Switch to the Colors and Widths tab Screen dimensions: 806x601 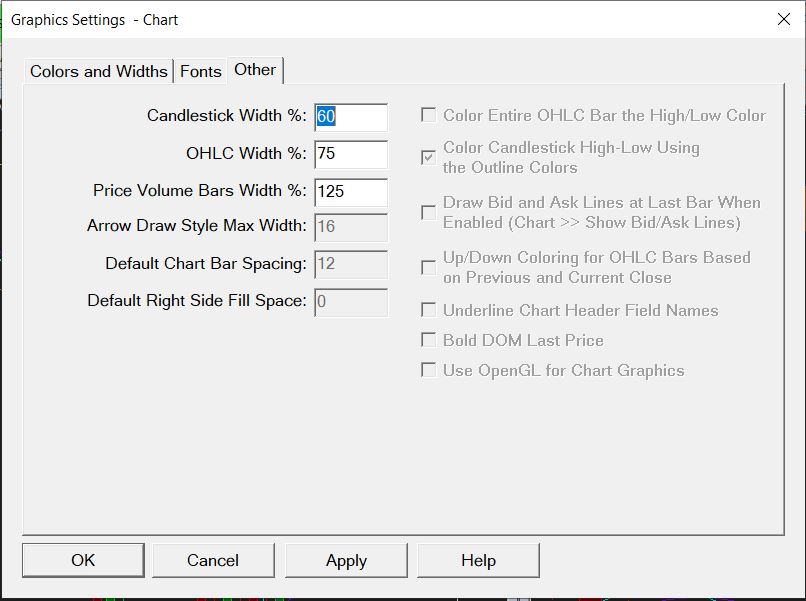[98, 71]
